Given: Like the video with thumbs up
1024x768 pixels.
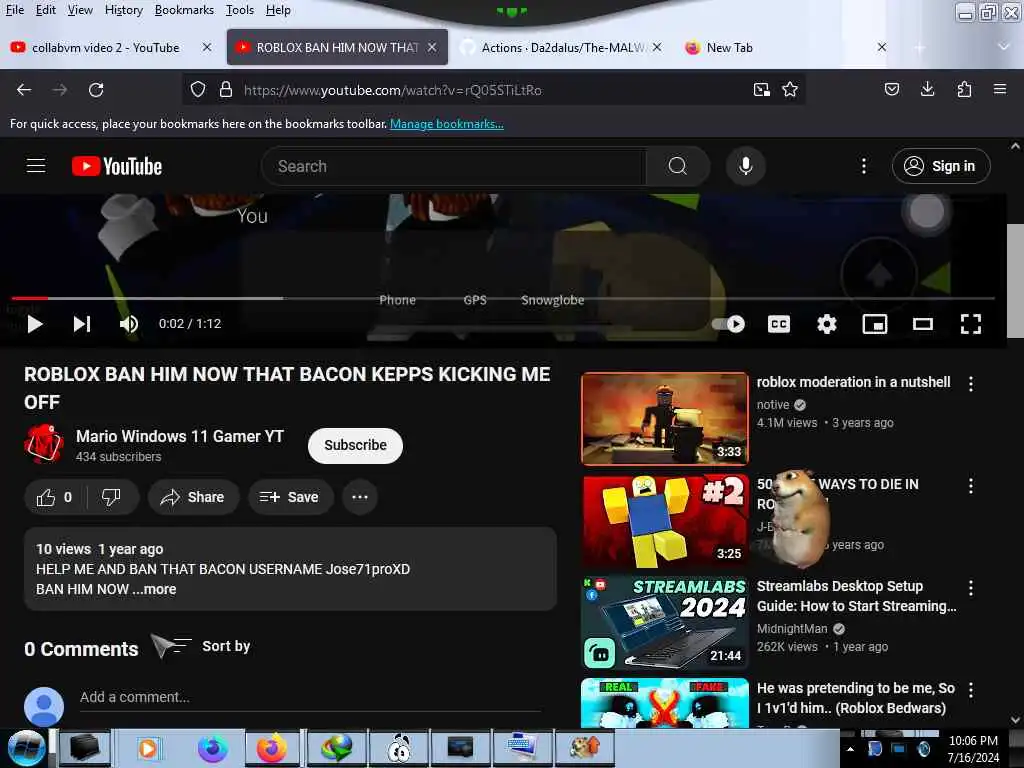Looking at the screenshot, I should click(54, 497).
